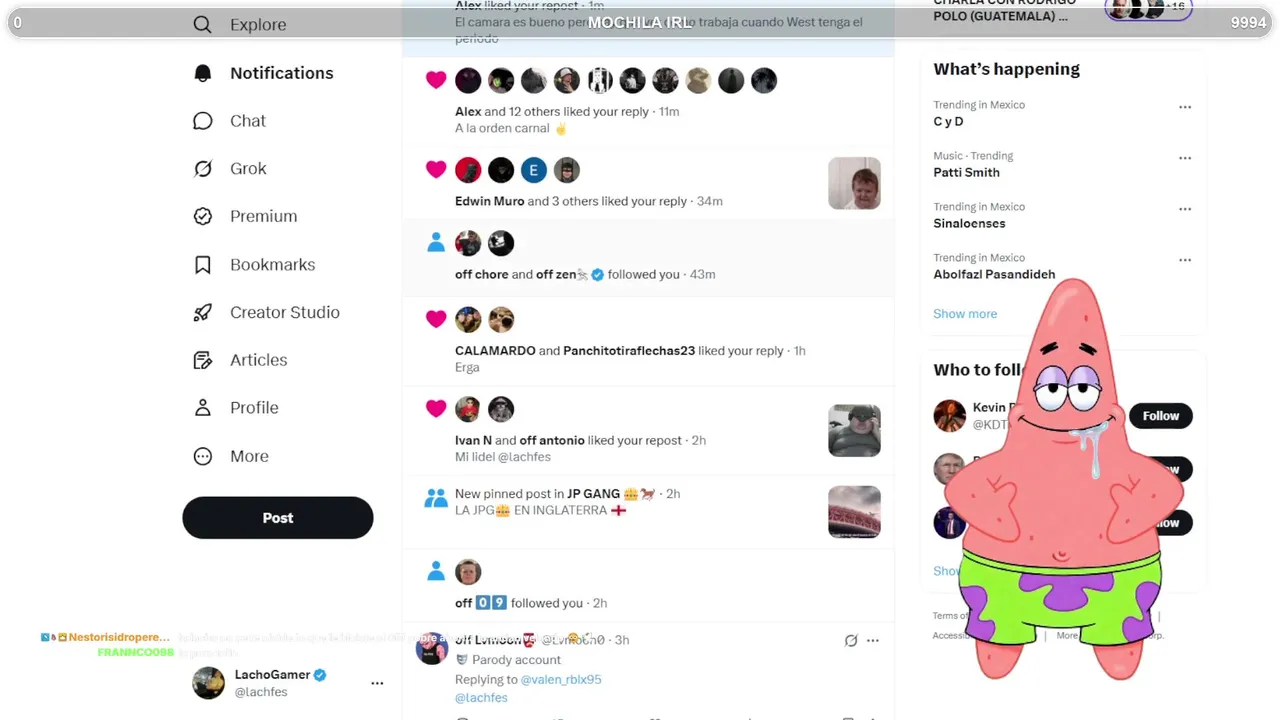Open options for Patti Smith trend

tap(1185, 158)
